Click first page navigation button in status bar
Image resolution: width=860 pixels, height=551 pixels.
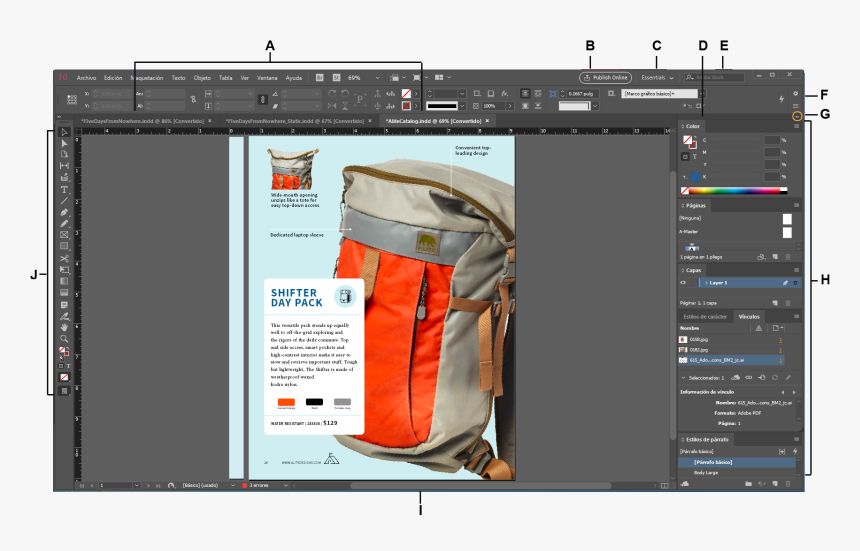tap(82, 486)
